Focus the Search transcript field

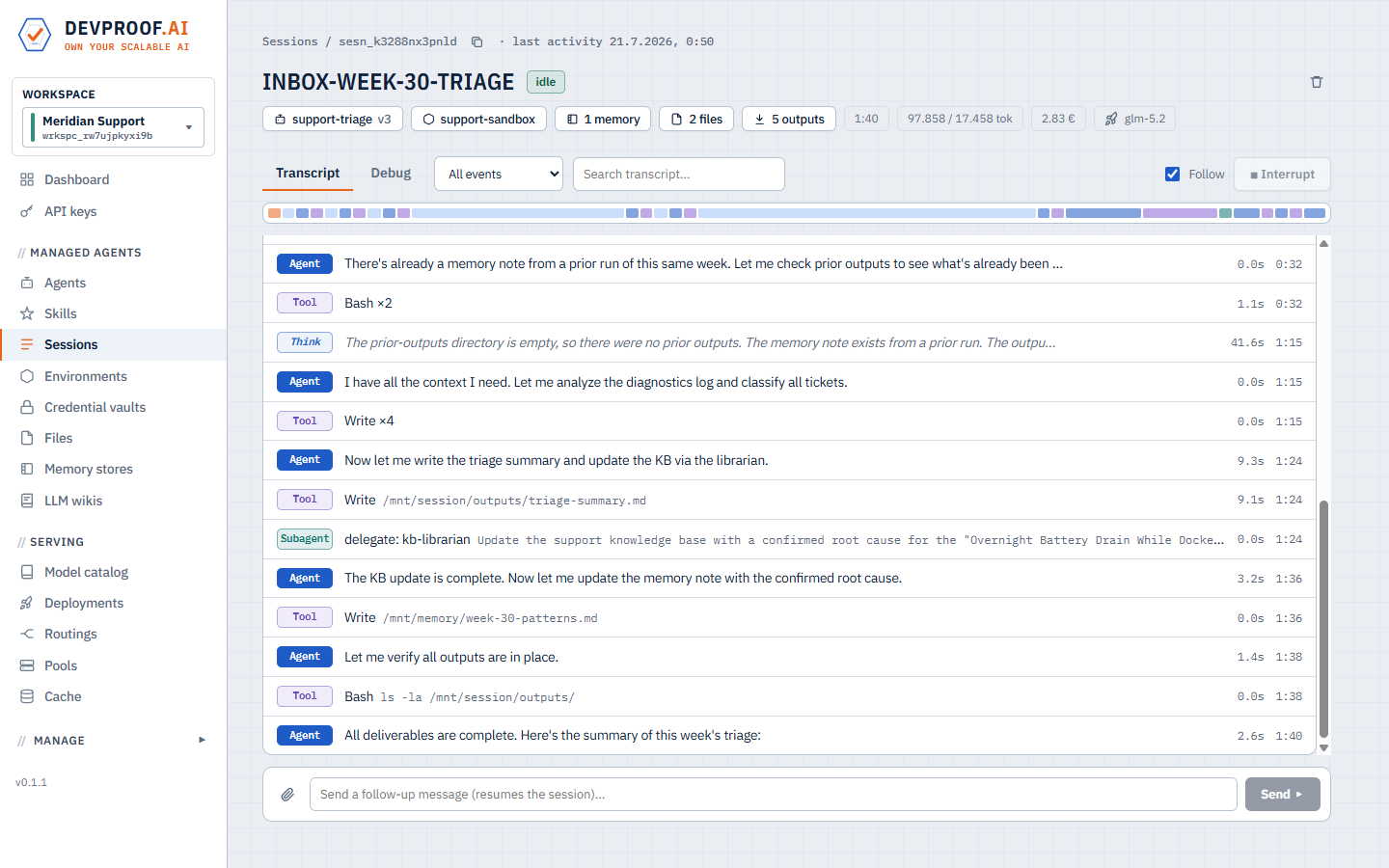[679, 175]
